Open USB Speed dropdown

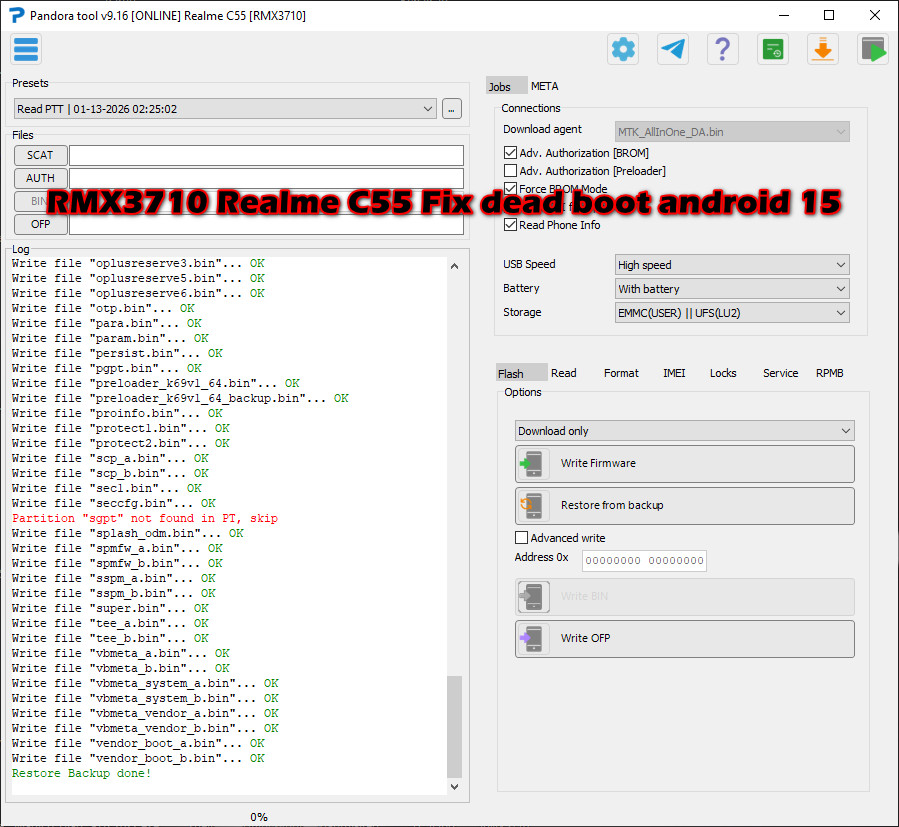pos(732,265)
